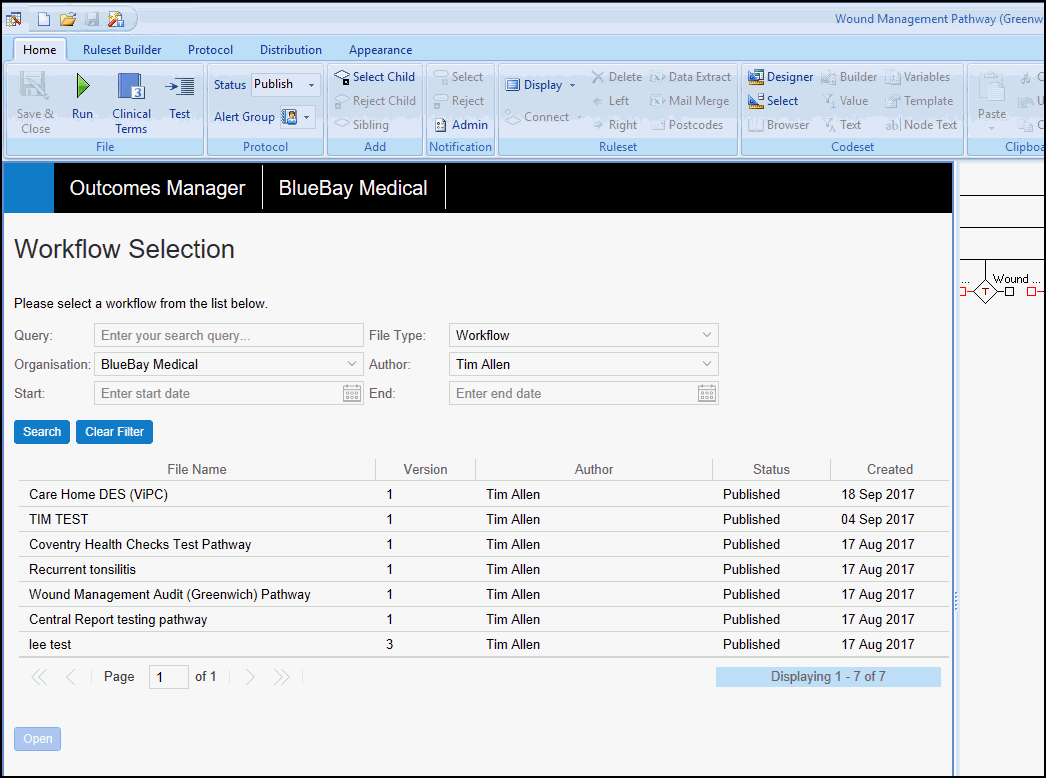Open the Start date calendar picker

pos(352,394)
